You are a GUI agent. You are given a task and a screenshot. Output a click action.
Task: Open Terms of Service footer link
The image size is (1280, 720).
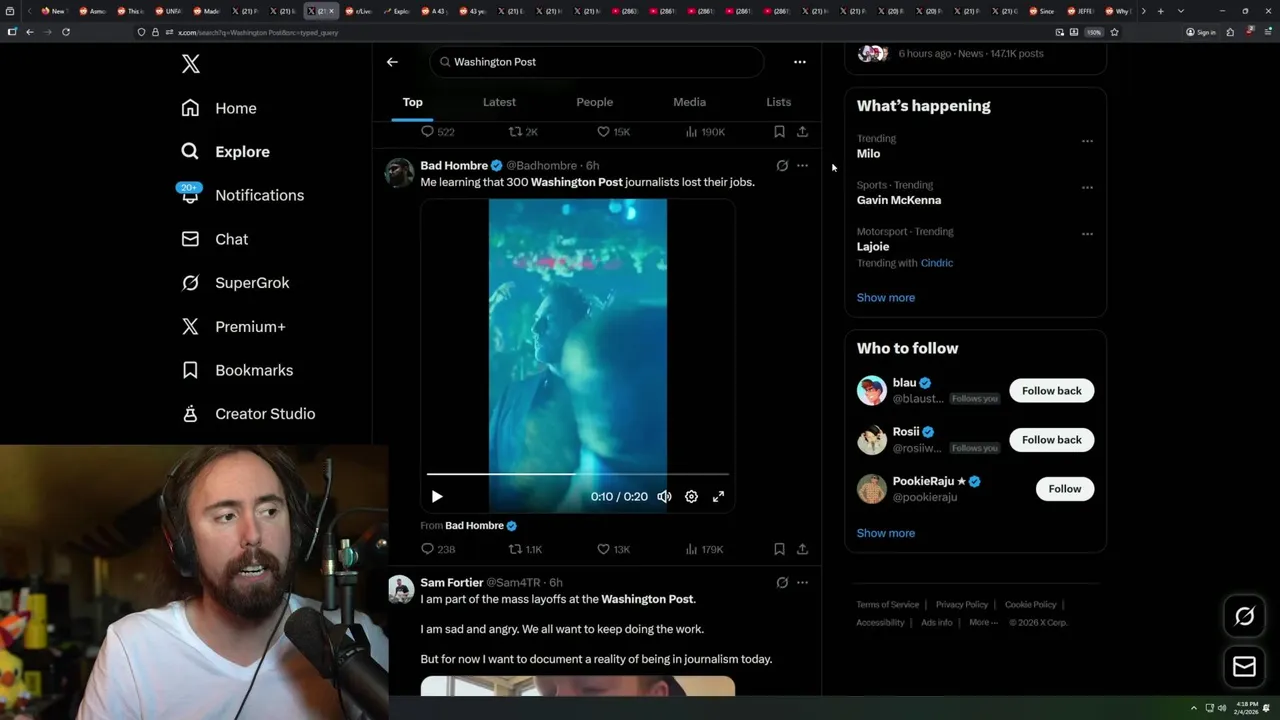pos(888,605)
